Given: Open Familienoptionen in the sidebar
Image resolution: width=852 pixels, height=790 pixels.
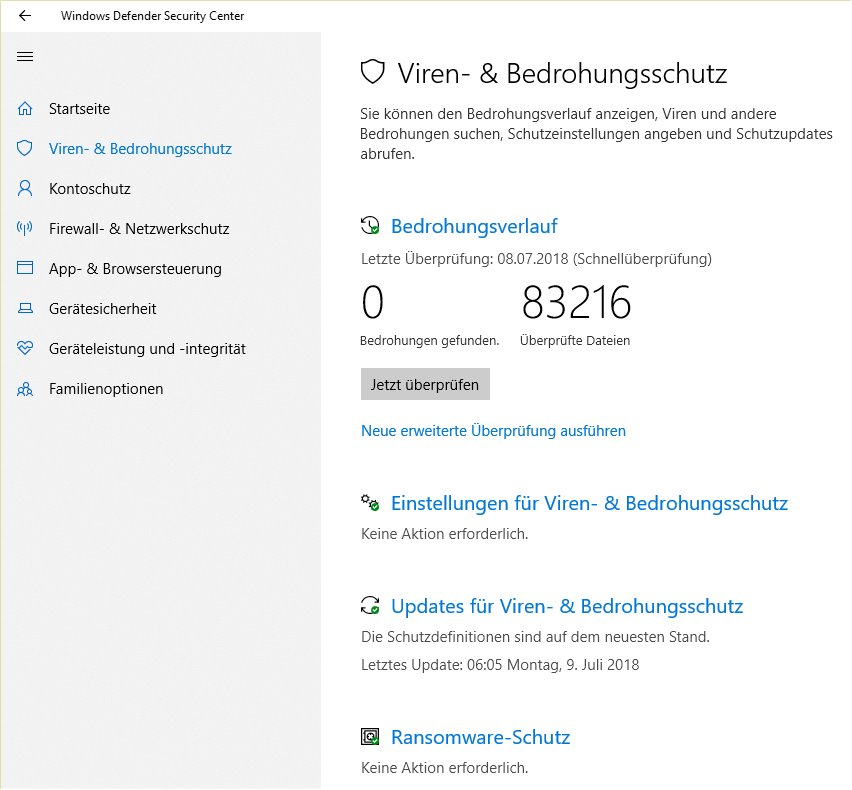Looking at the screenshot, I should [106, 389].
